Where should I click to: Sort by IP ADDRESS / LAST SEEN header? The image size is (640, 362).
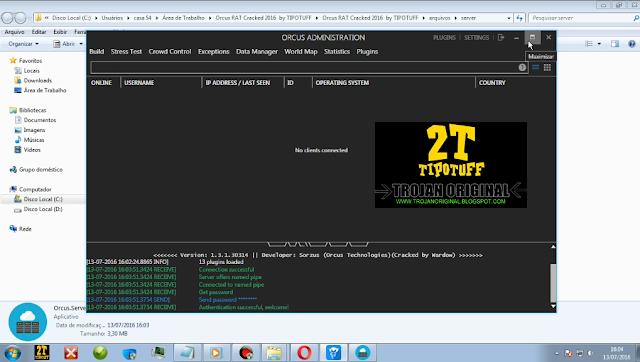238,82
